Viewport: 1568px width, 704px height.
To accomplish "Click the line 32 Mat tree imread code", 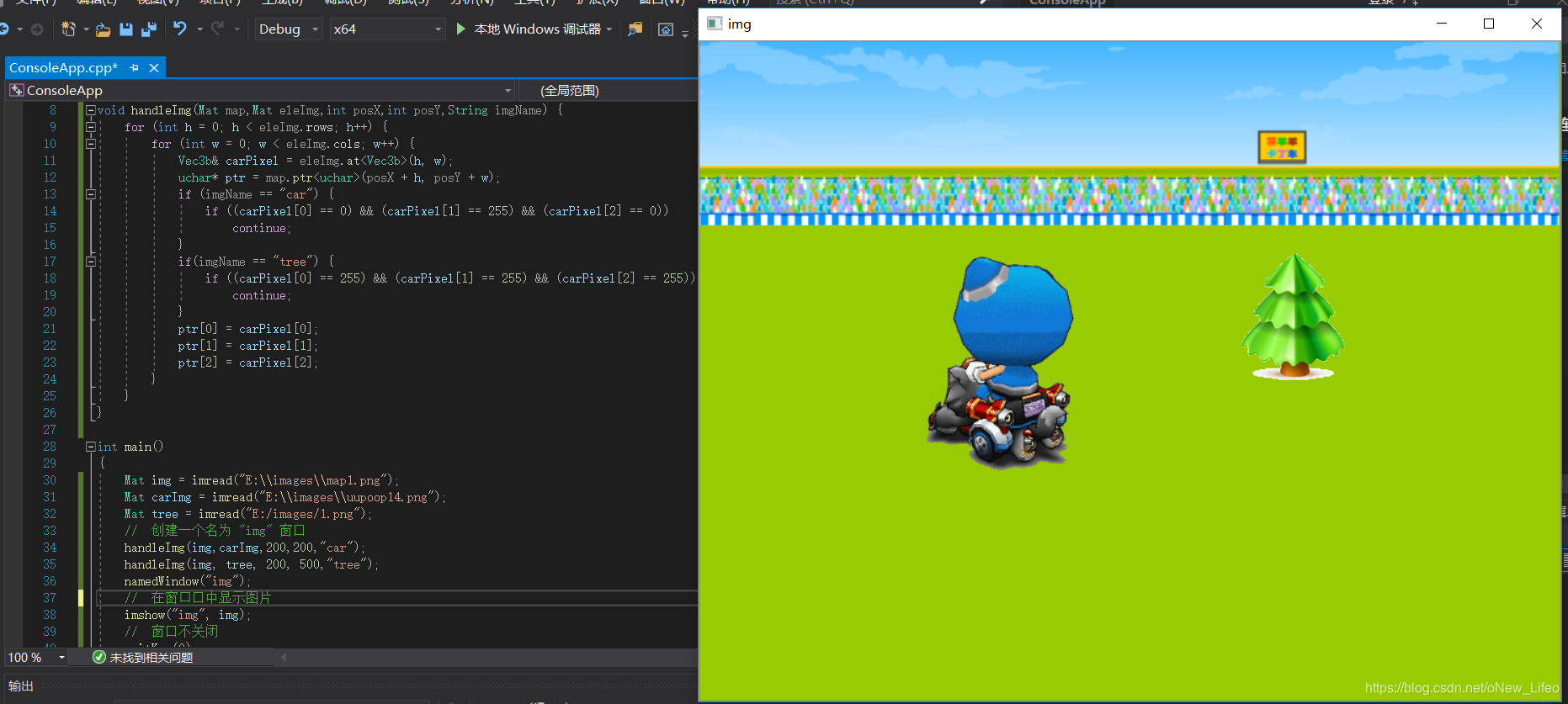I will [247, 514].
